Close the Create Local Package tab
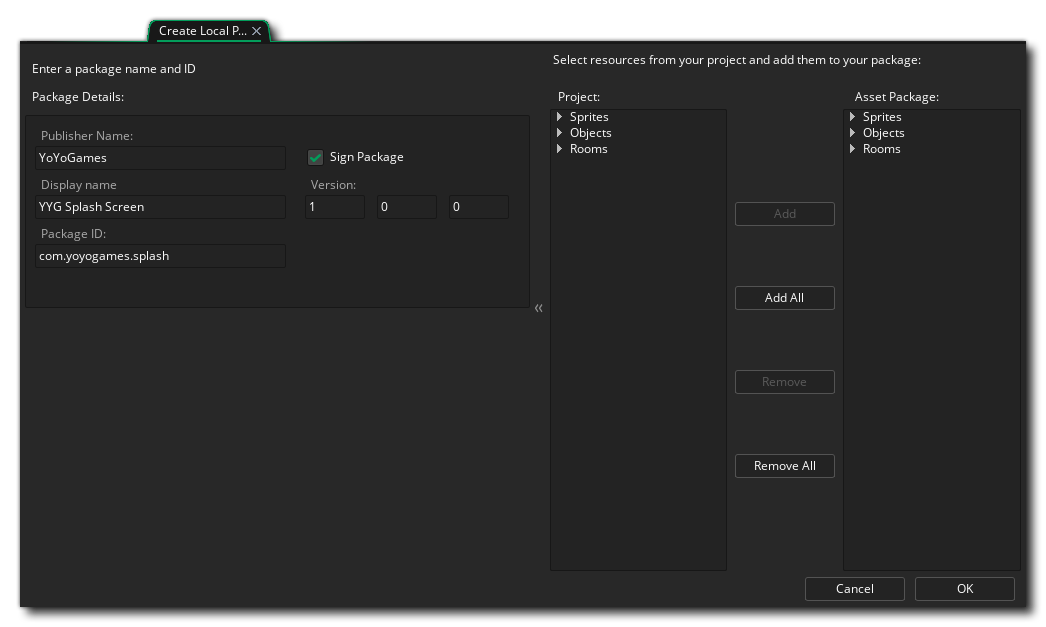Viewport: 1046px width, 627px height. 257,30
